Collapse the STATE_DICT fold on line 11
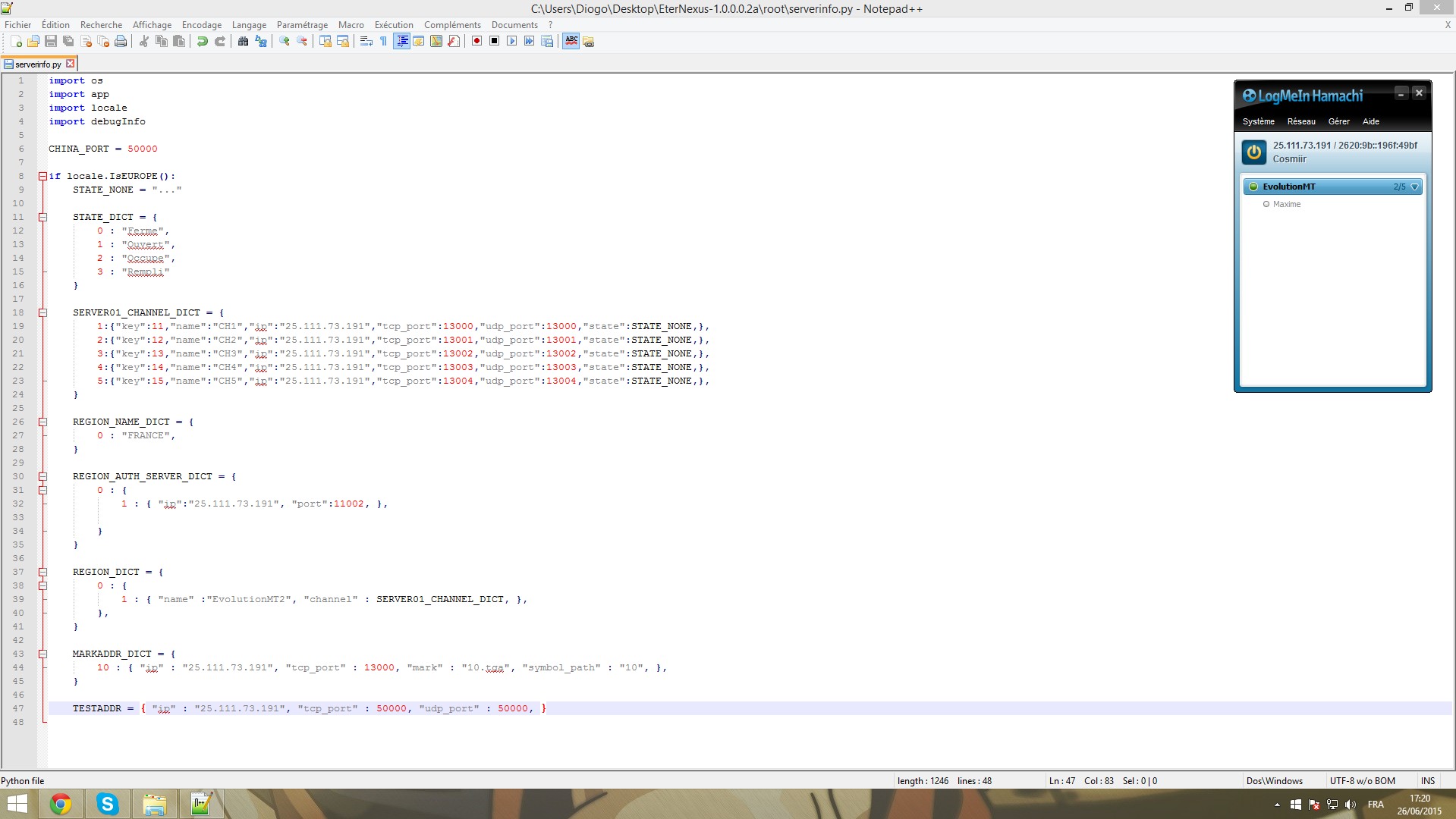The image size is (1456, 819). (x=43, y=217)
